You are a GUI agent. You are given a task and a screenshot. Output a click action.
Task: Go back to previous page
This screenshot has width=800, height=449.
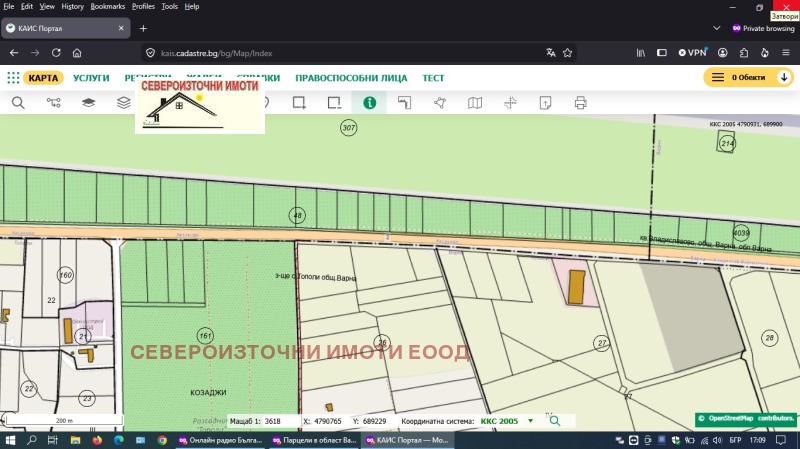point(14,53)
